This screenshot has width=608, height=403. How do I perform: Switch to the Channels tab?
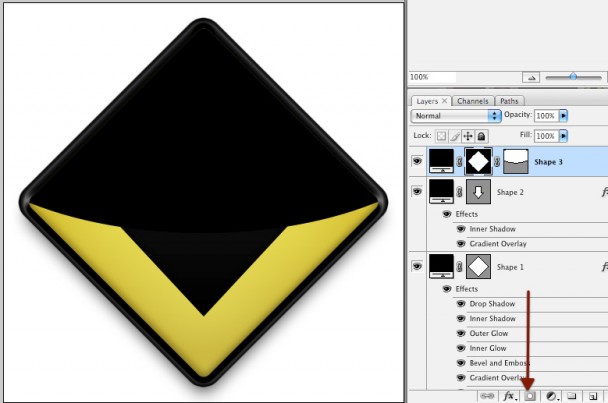click(473, 101)
